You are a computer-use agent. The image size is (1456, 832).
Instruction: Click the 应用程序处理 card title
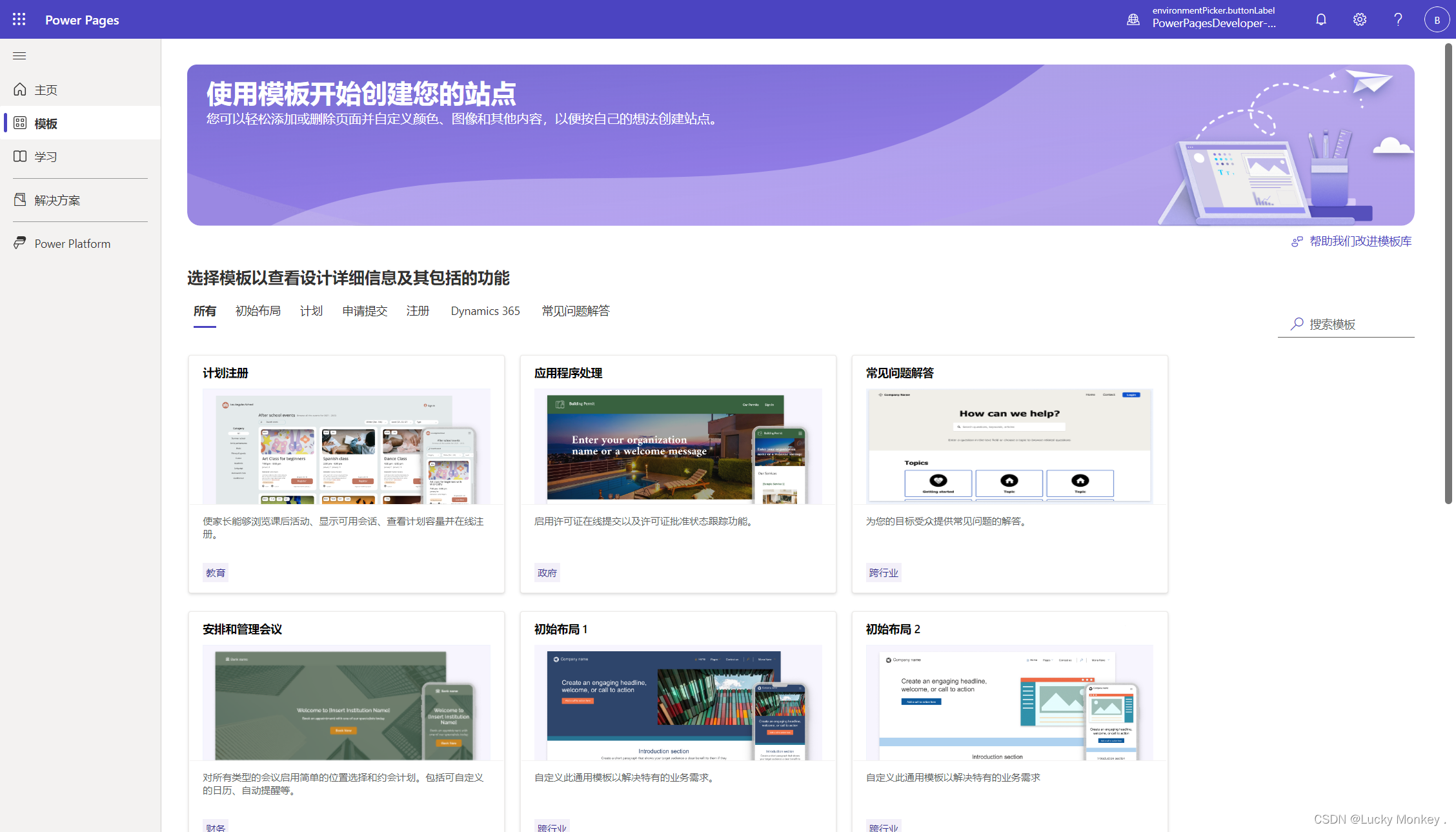point(569,373)
